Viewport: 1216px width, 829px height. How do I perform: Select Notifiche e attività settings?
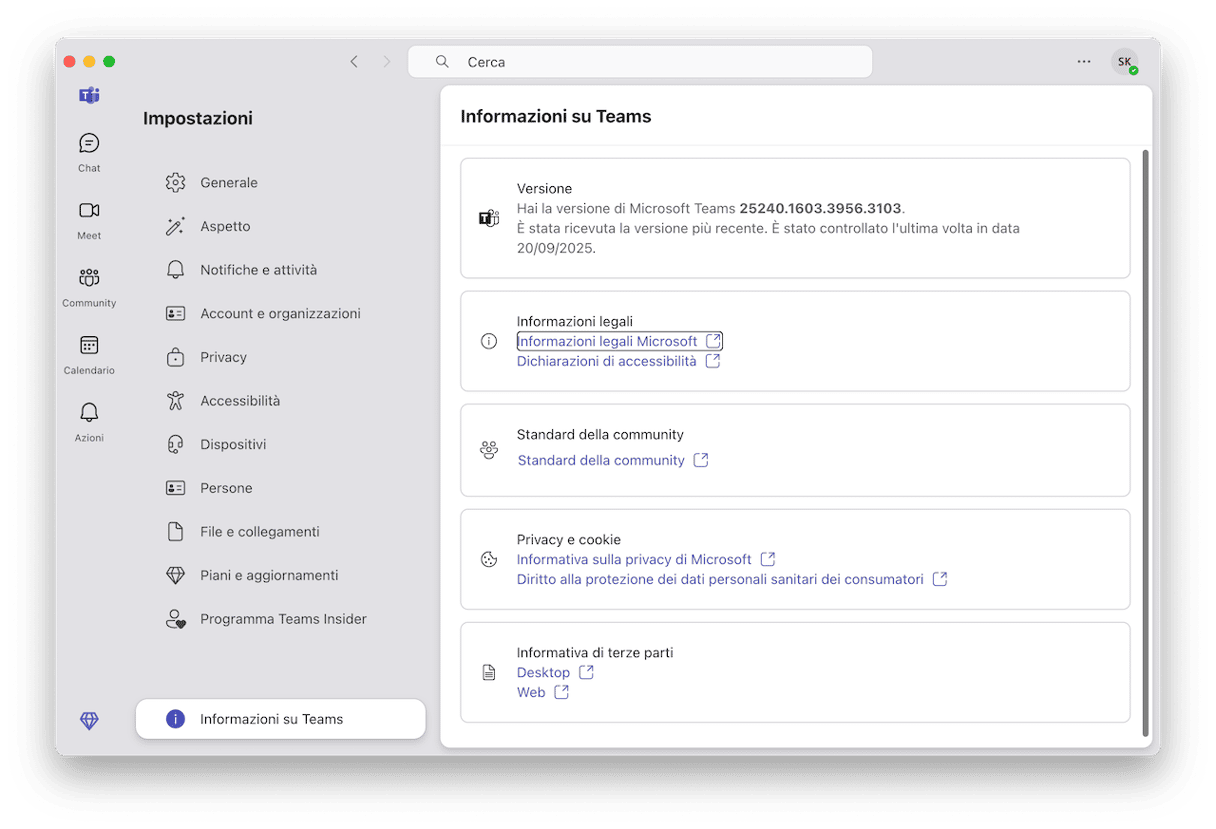point(258,270)
